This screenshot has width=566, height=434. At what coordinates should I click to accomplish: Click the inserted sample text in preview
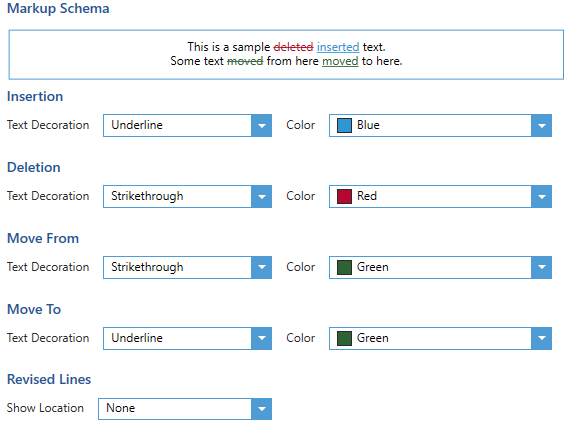pyautogui.click(x=338, y=47)
